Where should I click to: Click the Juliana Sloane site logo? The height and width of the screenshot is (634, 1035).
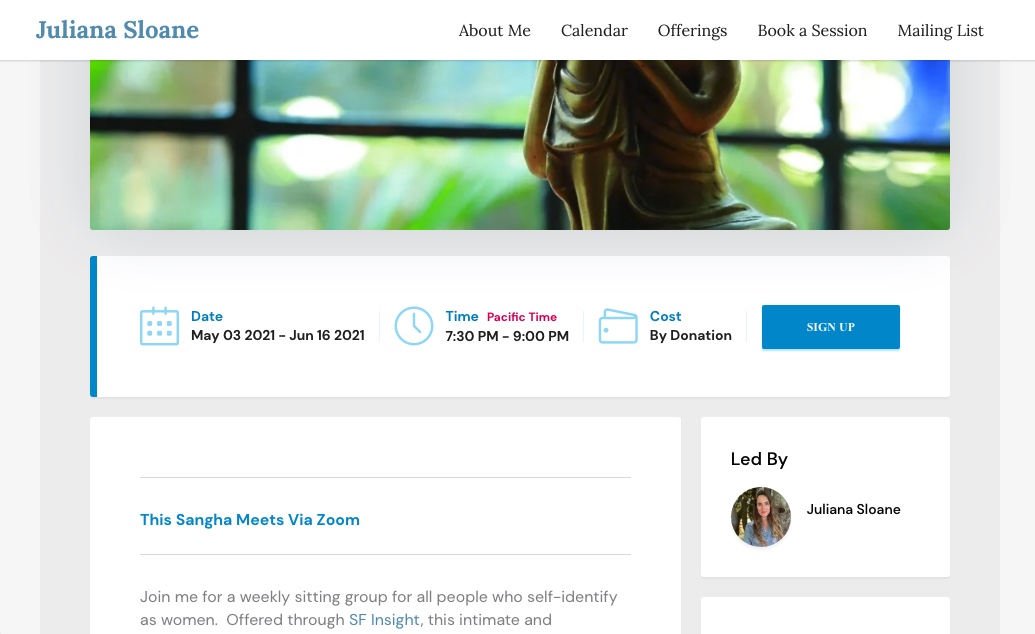click(x=117, y=30)
